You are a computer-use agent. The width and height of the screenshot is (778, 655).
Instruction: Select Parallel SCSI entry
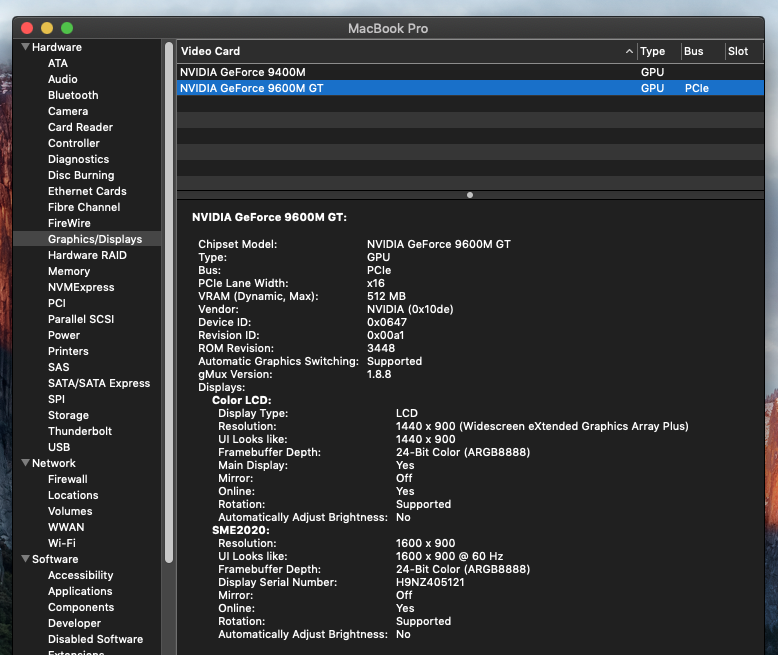point(81,319)
